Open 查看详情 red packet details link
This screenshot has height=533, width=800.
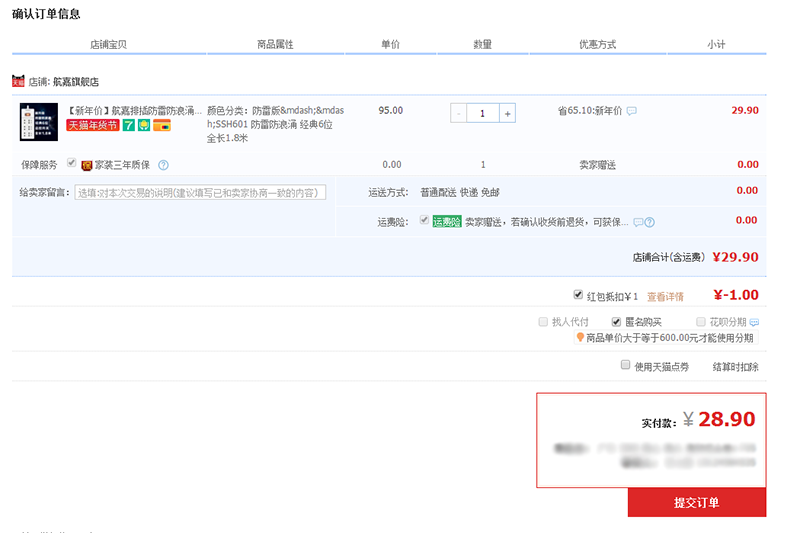point(665,297)
